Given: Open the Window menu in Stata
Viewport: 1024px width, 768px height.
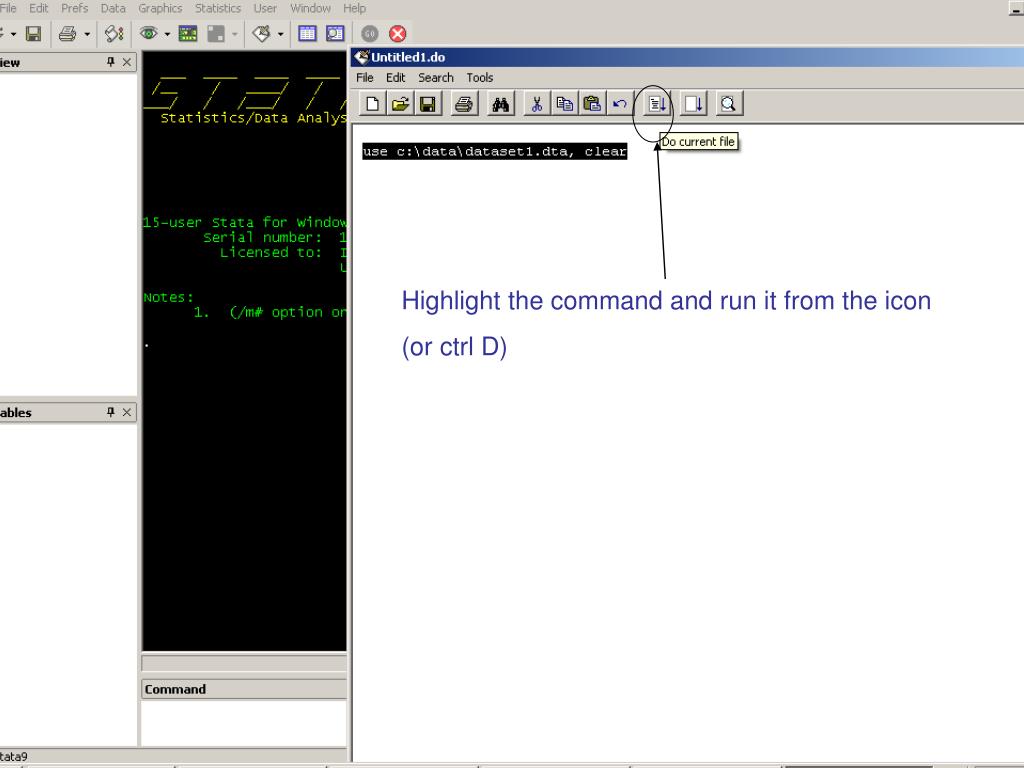Looking at the screenshot, I should 310,8.
